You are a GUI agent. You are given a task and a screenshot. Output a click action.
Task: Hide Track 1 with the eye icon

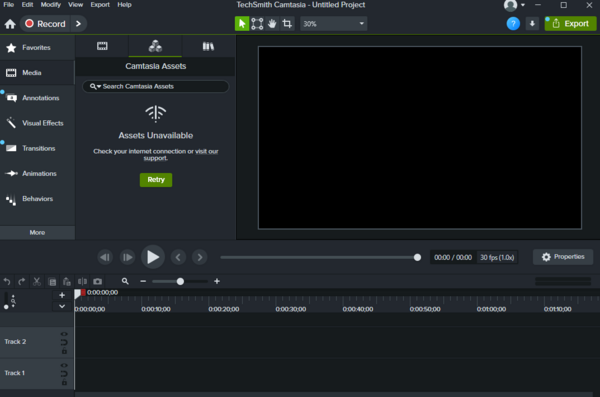coord(64,366)
